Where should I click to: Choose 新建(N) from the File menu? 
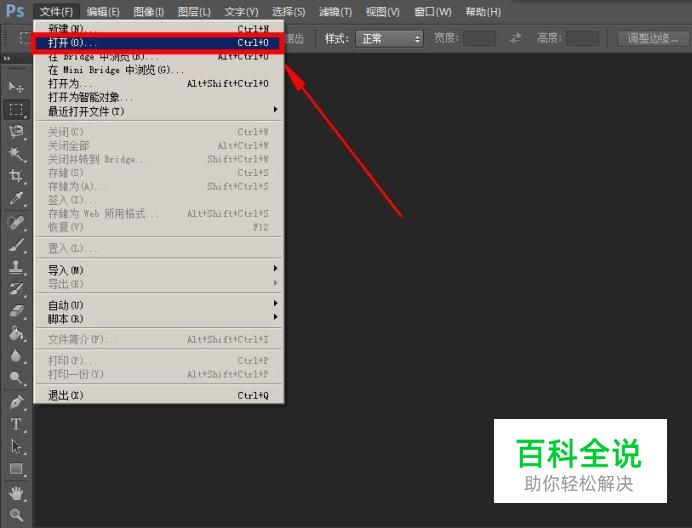click(x=158, y=29)
